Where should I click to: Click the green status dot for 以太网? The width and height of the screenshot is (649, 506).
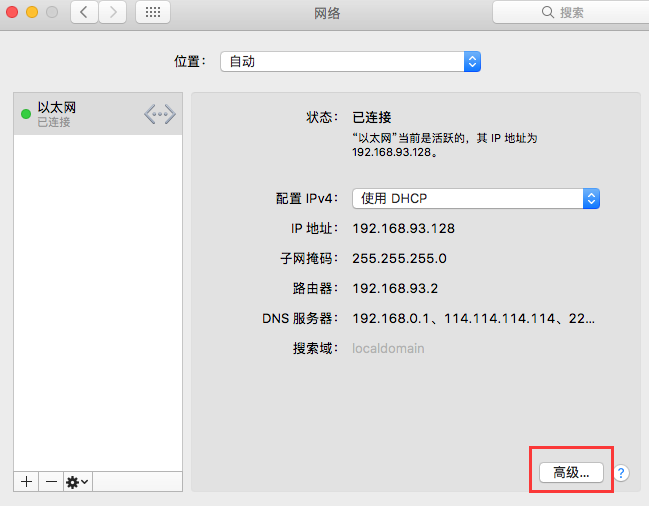point(26,114)
